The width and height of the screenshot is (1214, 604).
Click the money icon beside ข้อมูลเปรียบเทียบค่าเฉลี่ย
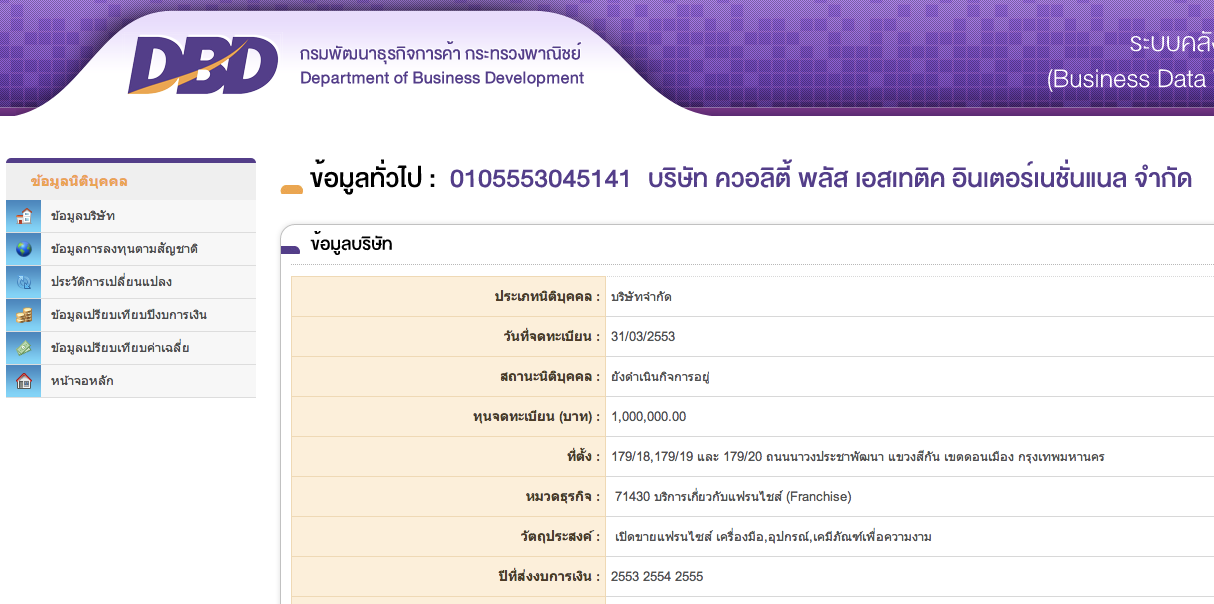24,348
